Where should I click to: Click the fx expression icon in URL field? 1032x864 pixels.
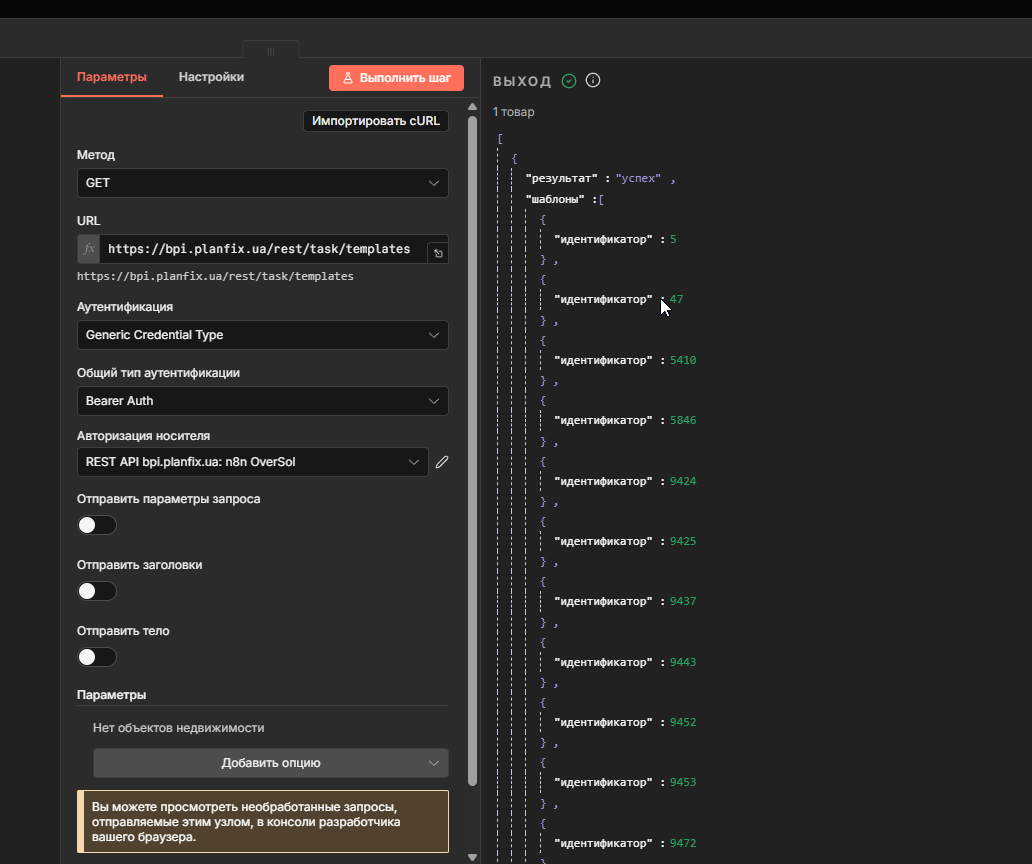[x=89, y=249]
